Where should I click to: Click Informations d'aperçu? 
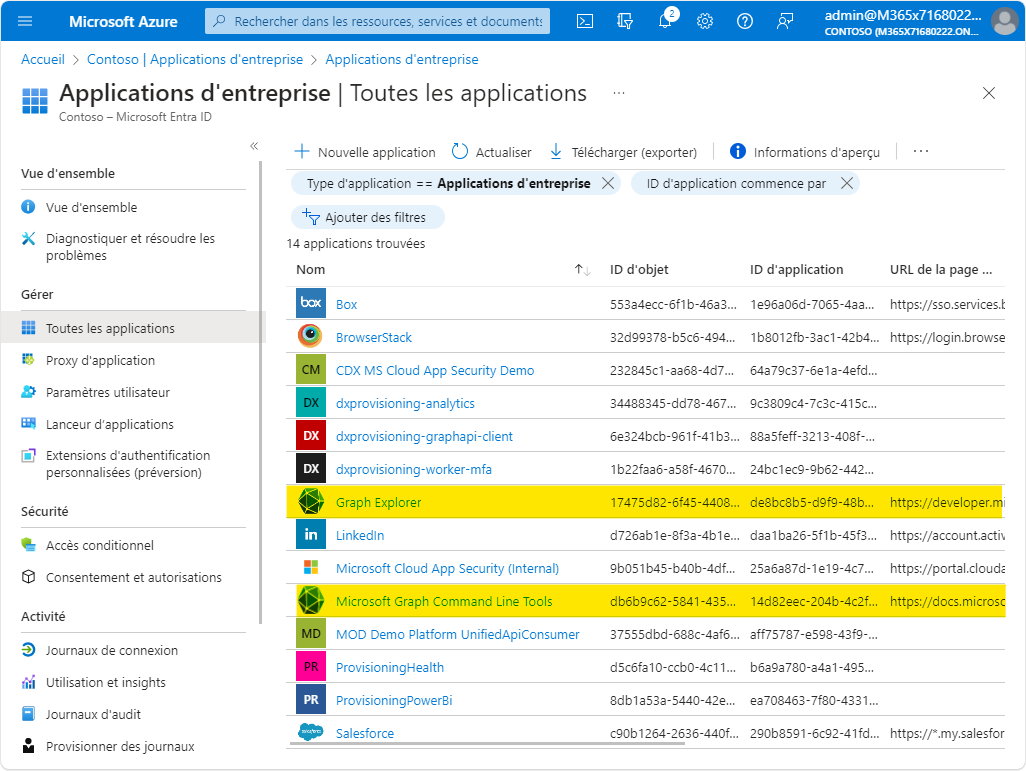804,152
